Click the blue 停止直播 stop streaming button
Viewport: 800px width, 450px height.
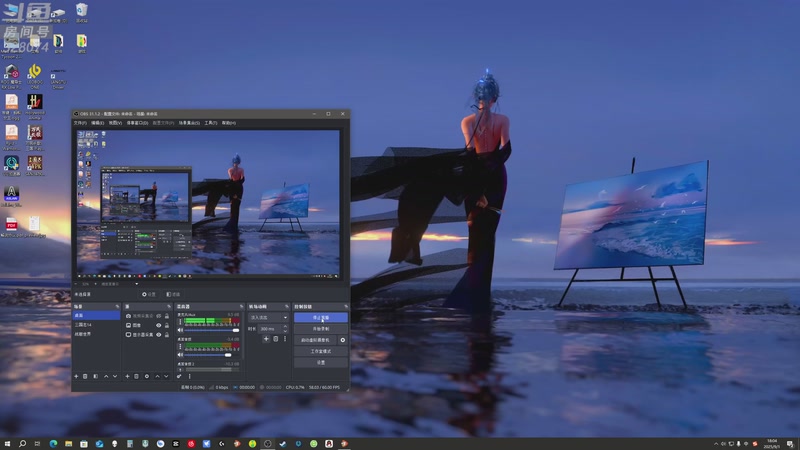tap(320, 317)
